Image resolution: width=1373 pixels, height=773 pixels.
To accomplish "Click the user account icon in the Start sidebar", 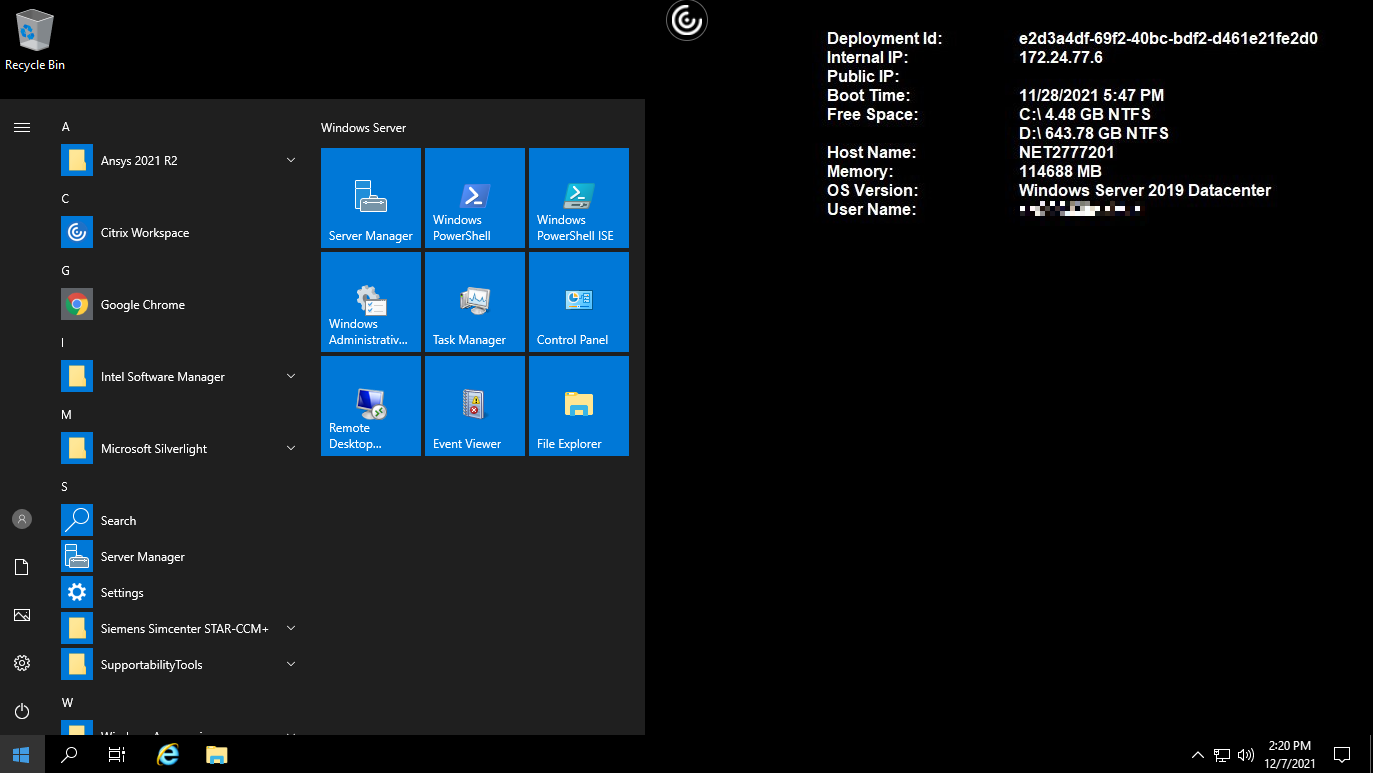I will pos(22,519).
